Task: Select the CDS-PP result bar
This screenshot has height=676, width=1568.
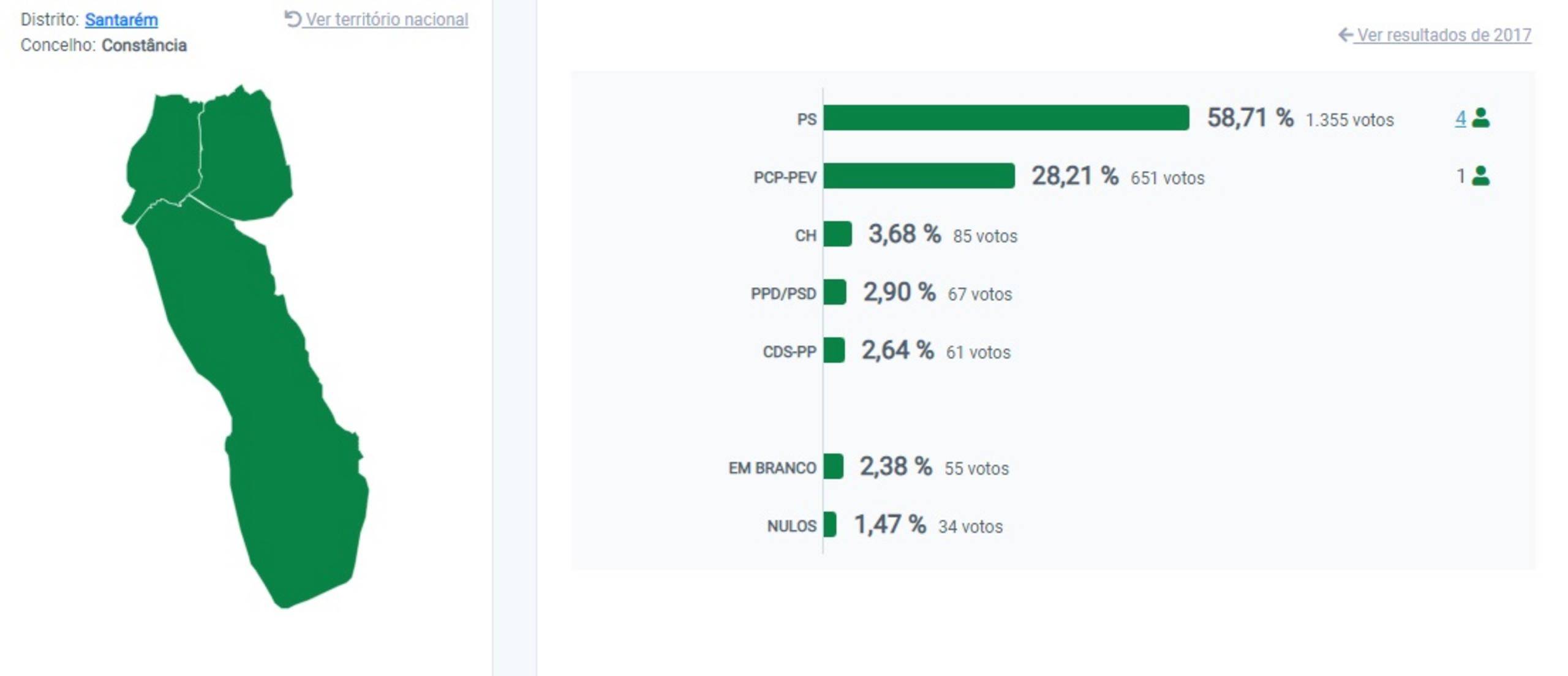Action: tap(834, 350)
